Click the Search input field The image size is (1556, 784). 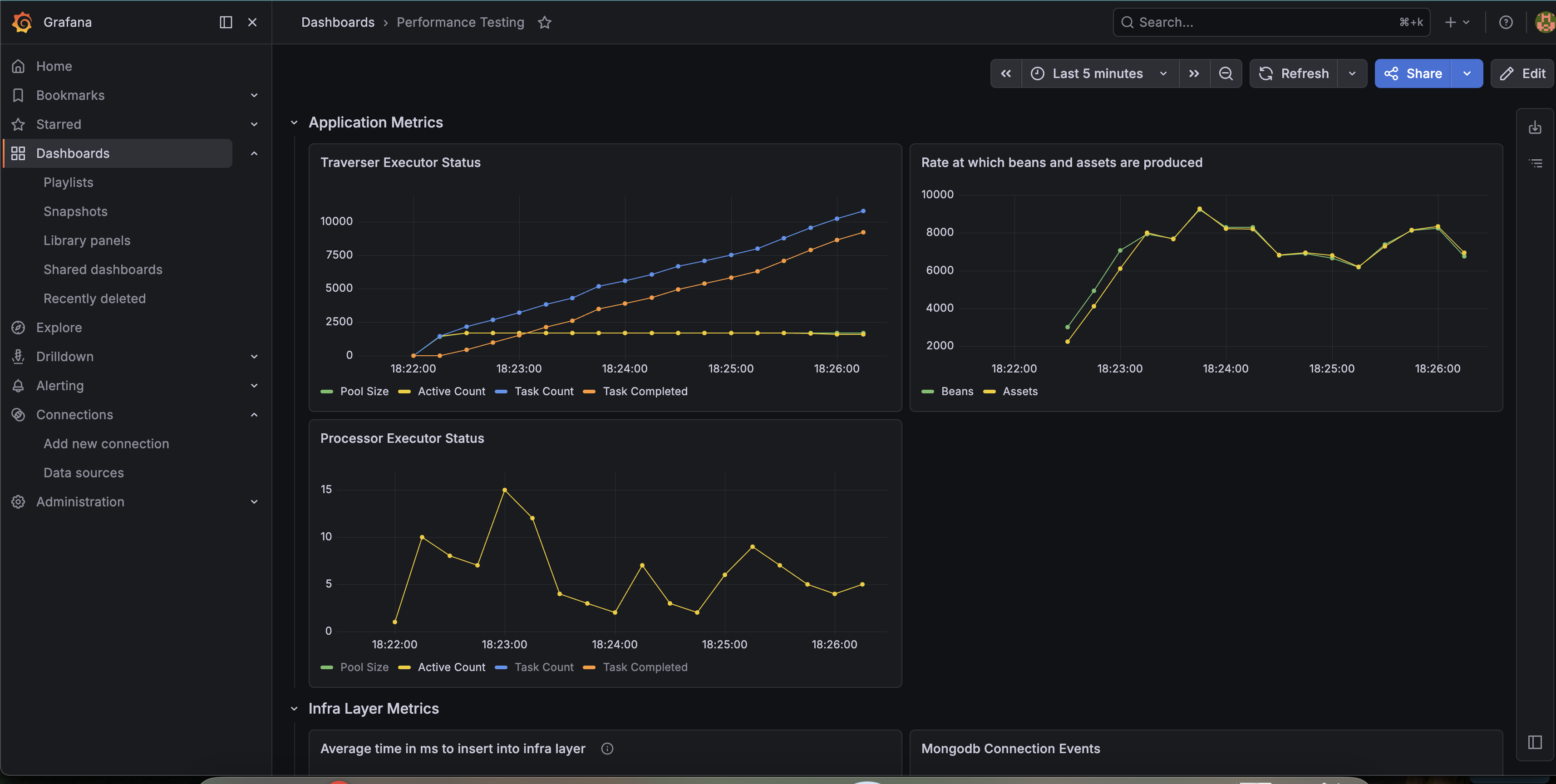1271,22
